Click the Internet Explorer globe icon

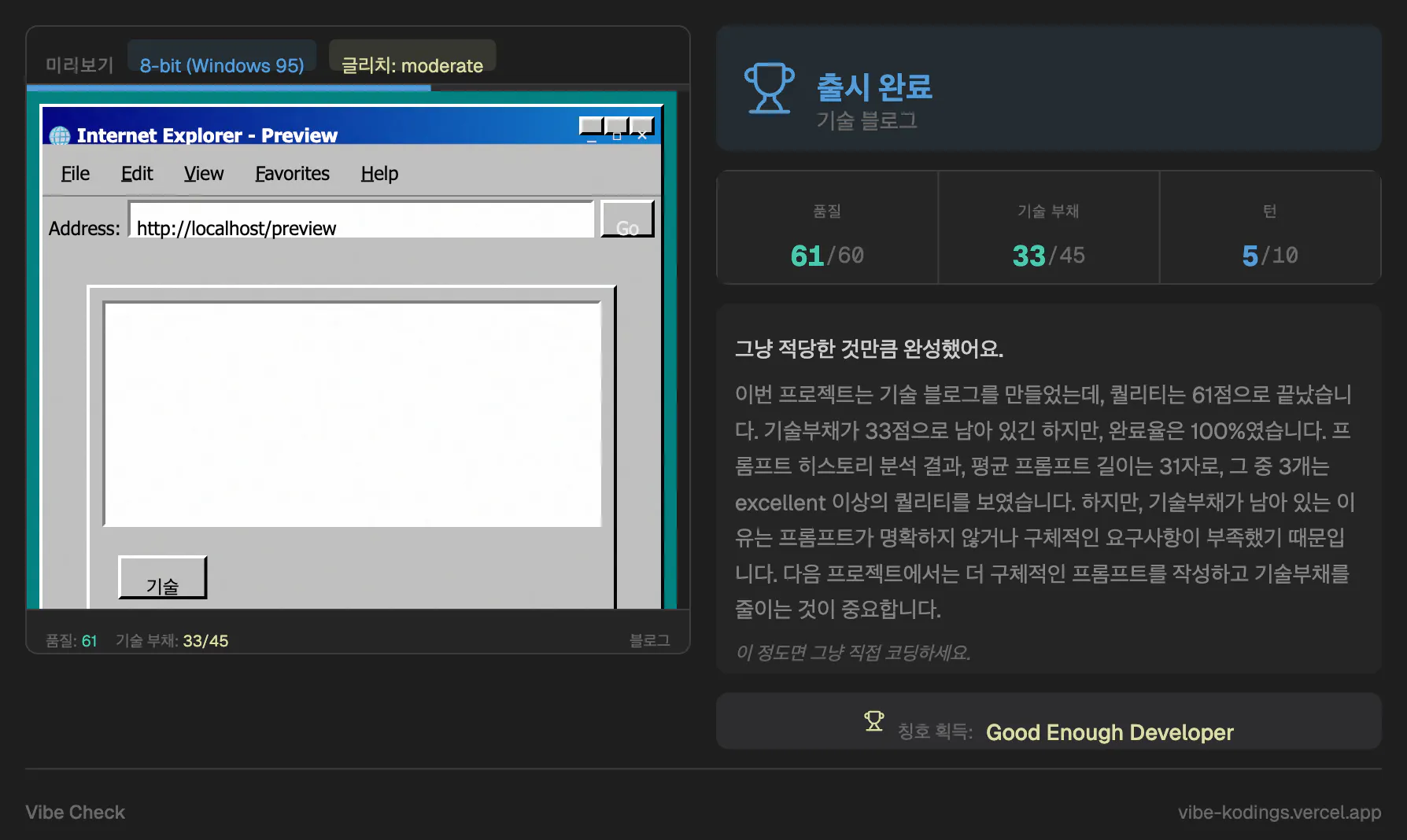point(60,136)
